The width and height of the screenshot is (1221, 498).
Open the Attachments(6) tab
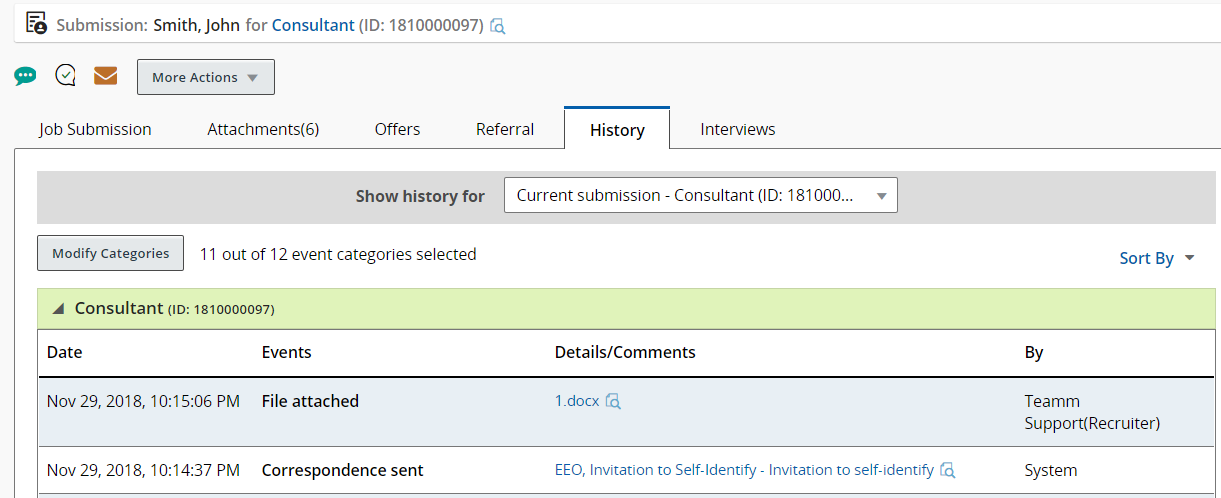point(263,129)
